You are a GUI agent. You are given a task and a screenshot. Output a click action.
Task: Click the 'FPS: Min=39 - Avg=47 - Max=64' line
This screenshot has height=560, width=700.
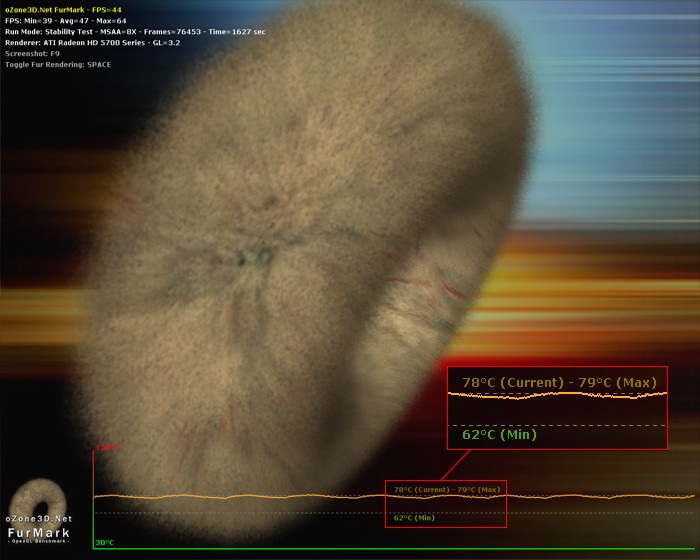click(x=66, y=21)
